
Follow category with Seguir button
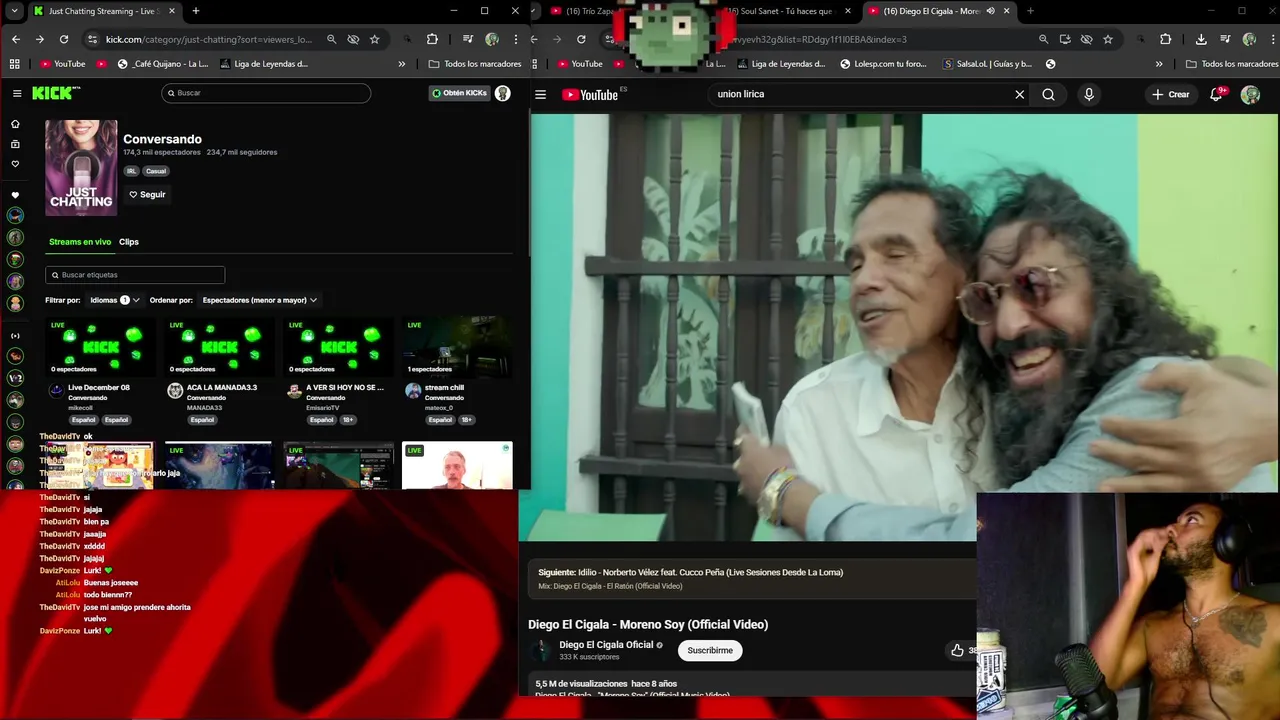(x=147, y=195)
